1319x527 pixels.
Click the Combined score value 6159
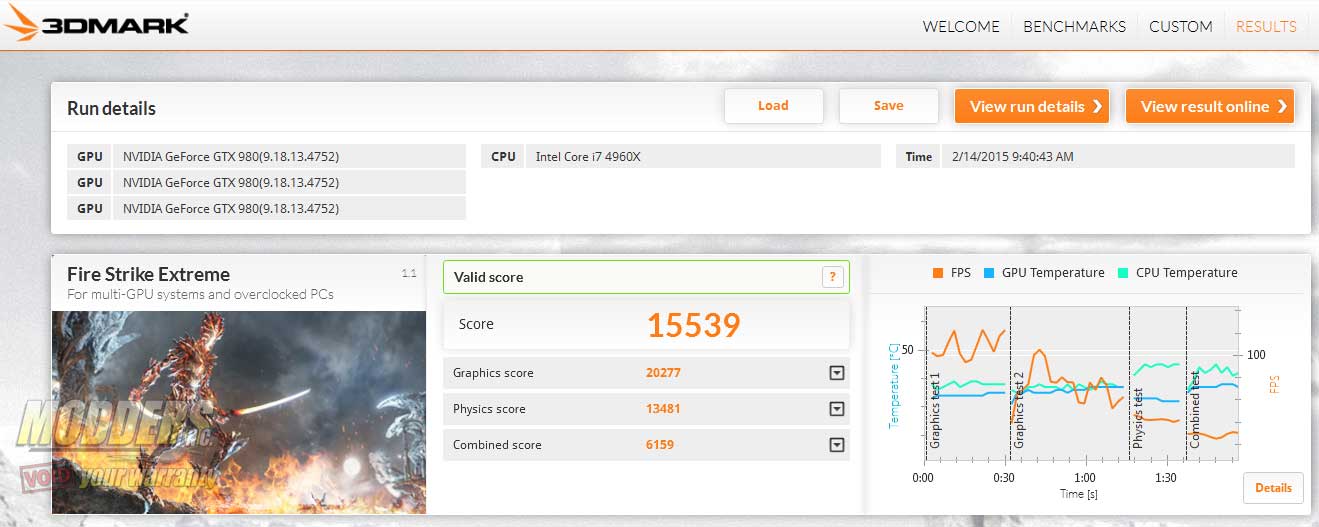tap(660, 445)
